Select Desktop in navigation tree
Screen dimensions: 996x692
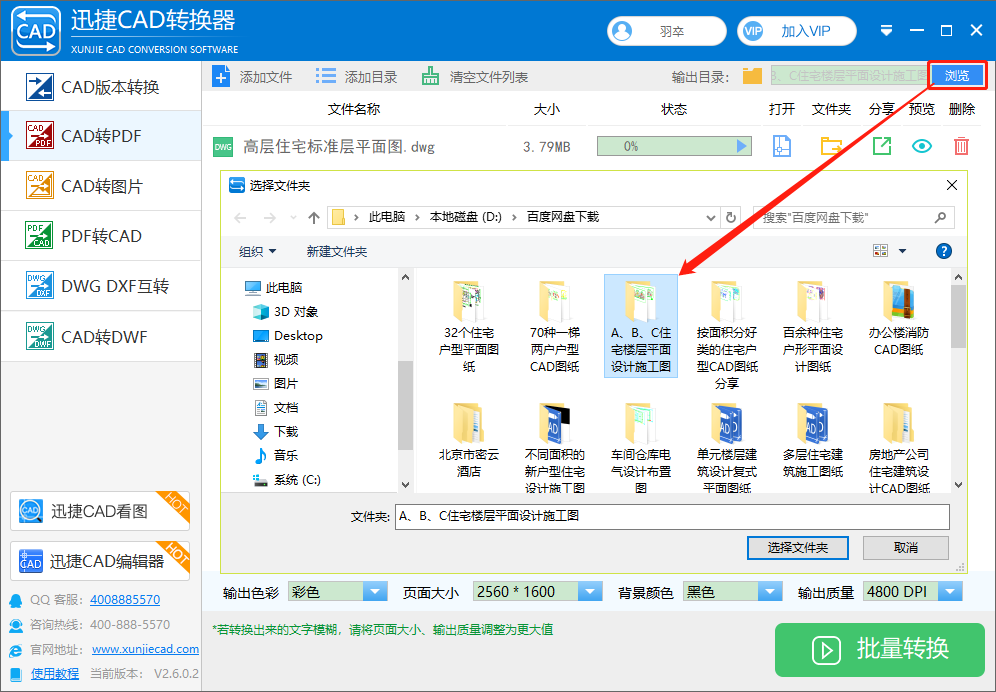288,336
